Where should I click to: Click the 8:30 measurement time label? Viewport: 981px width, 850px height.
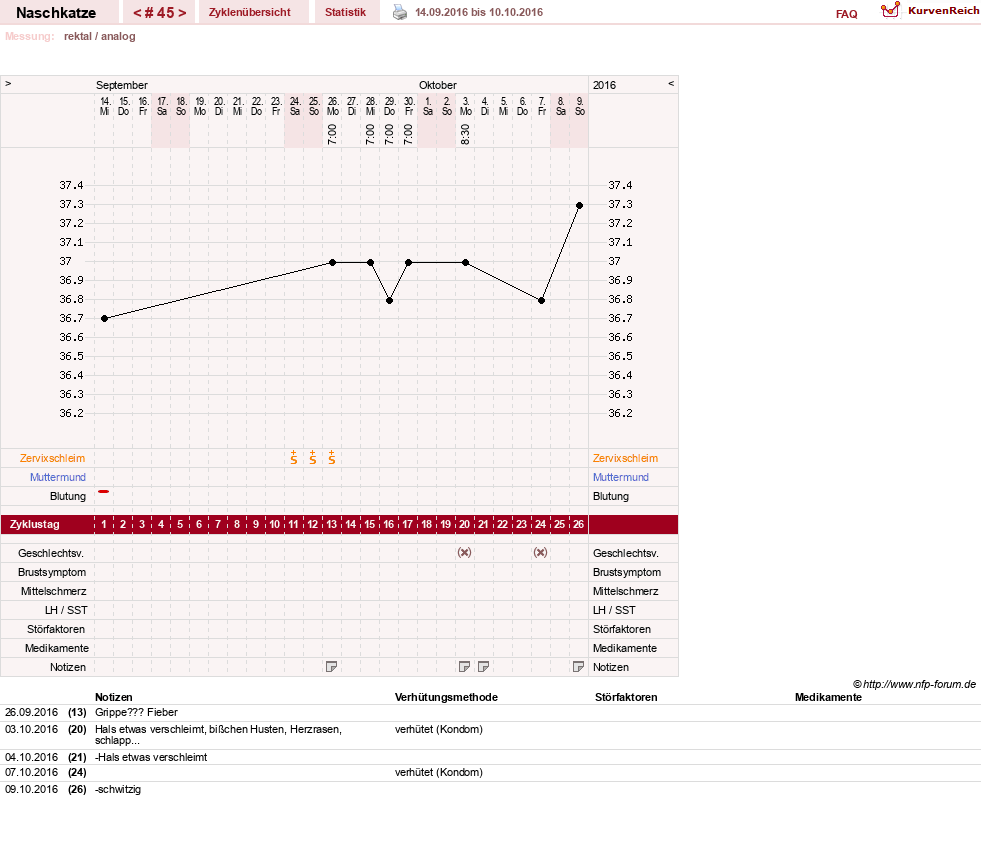465,134
